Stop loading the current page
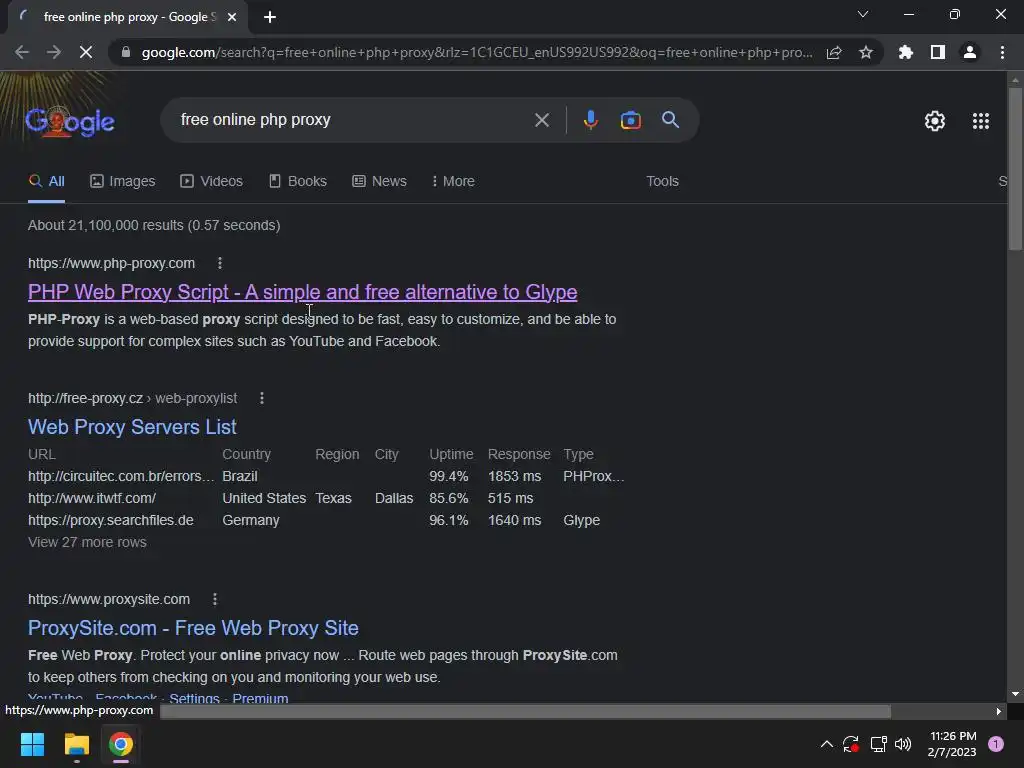 (x=86, y=52)
